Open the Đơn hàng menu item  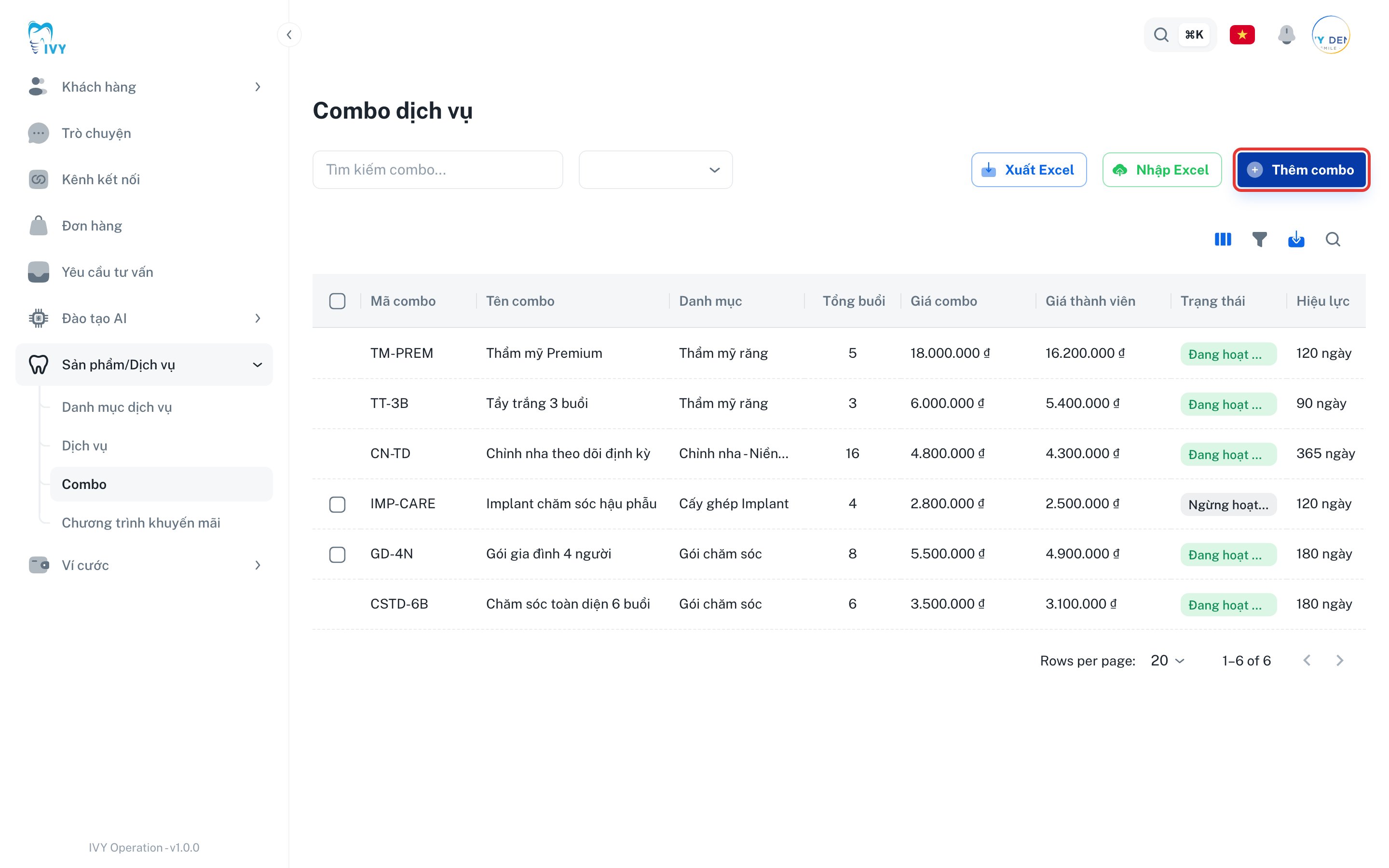coord(144,226)
